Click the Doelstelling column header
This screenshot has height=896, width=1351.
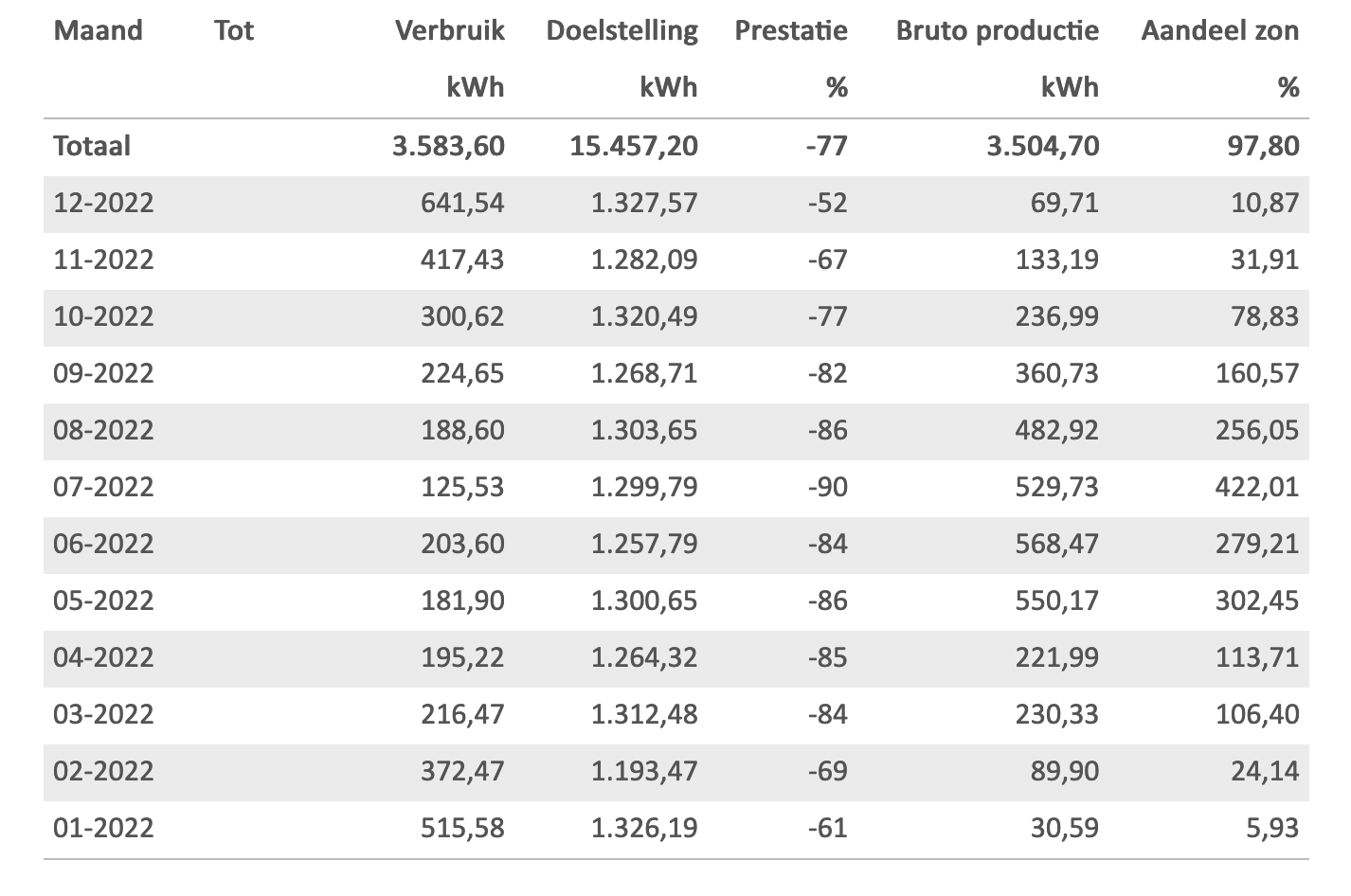coord(621,30)
